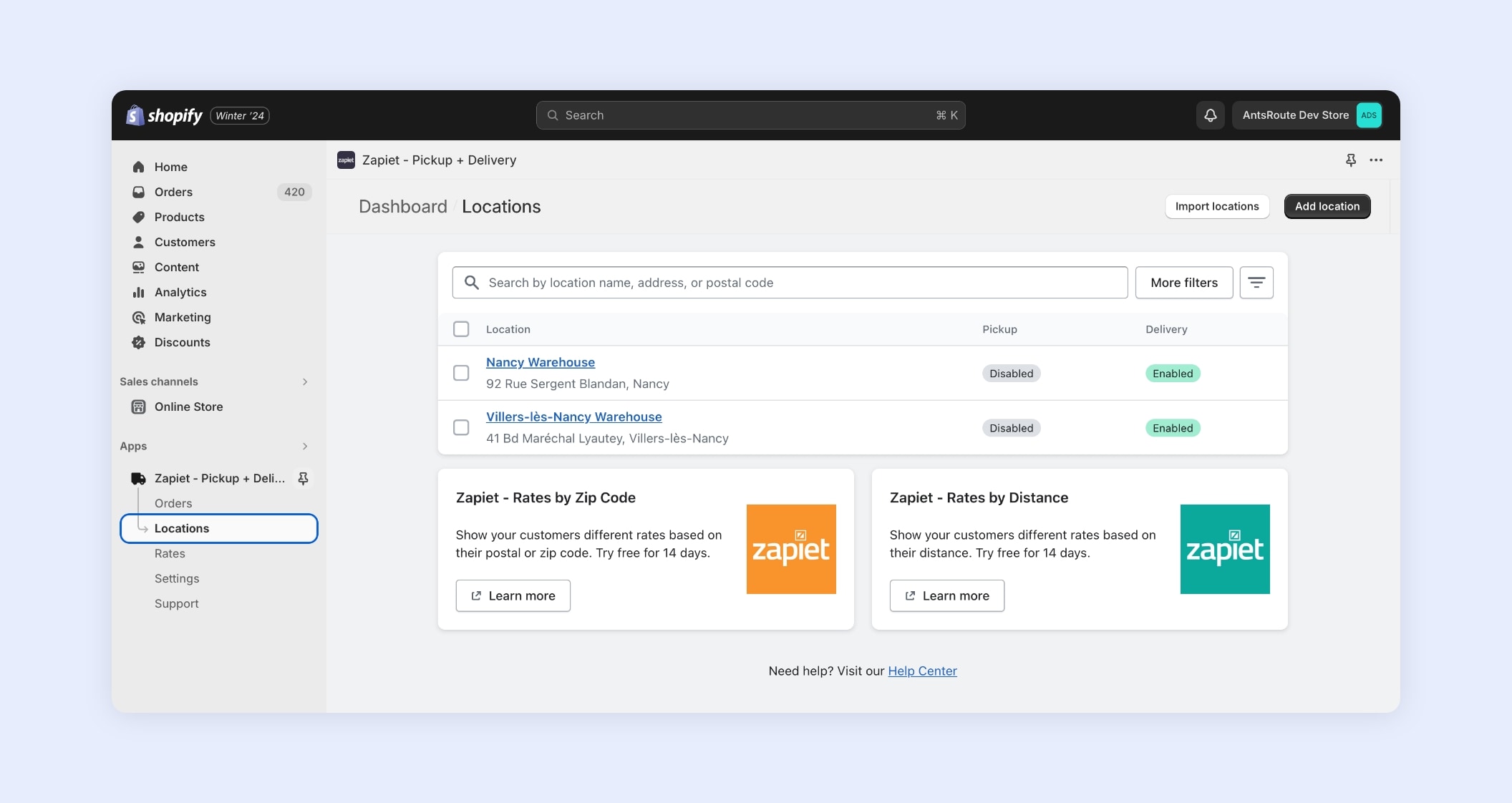The image size is (1512, 803).
Task: Go to Rates in Zapiet submenu
Action: (170, 553)
